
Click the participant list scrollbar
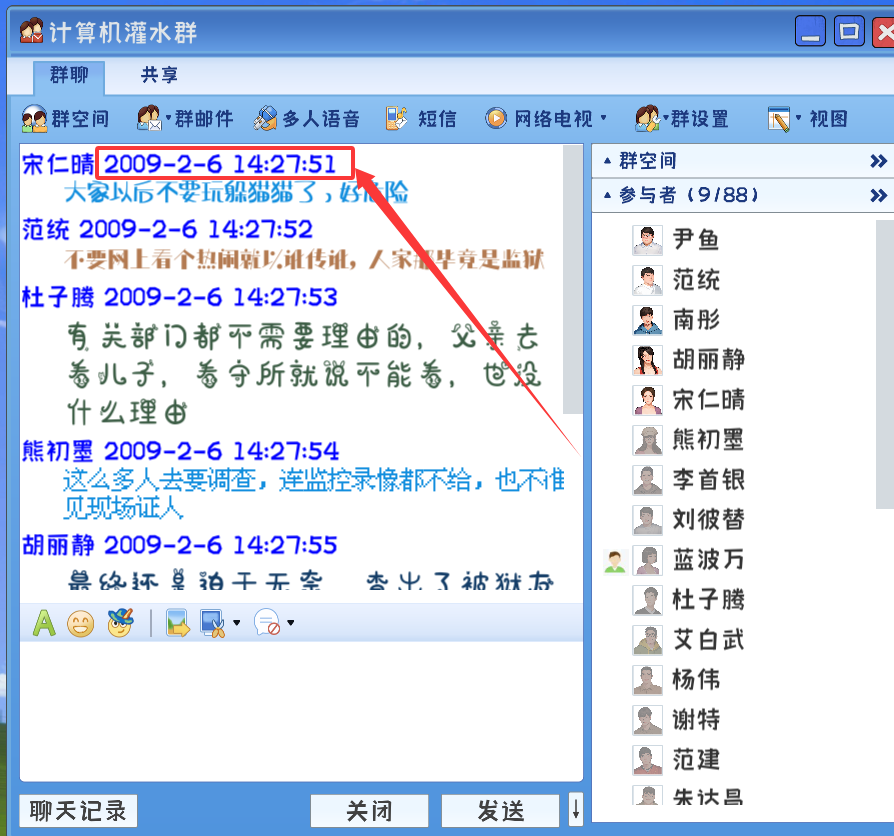pos(885,364)
